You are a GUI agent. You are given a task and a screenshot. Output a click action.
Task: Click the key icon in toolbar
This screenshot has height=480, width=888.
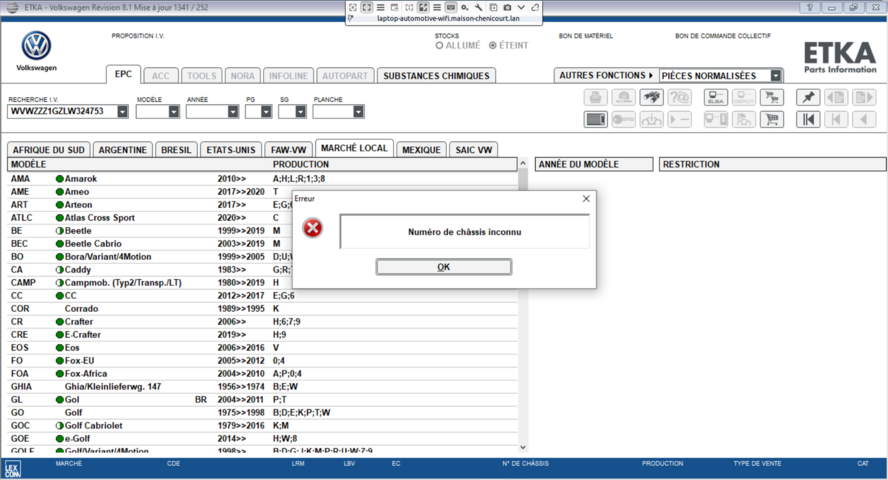coord(624,119)
